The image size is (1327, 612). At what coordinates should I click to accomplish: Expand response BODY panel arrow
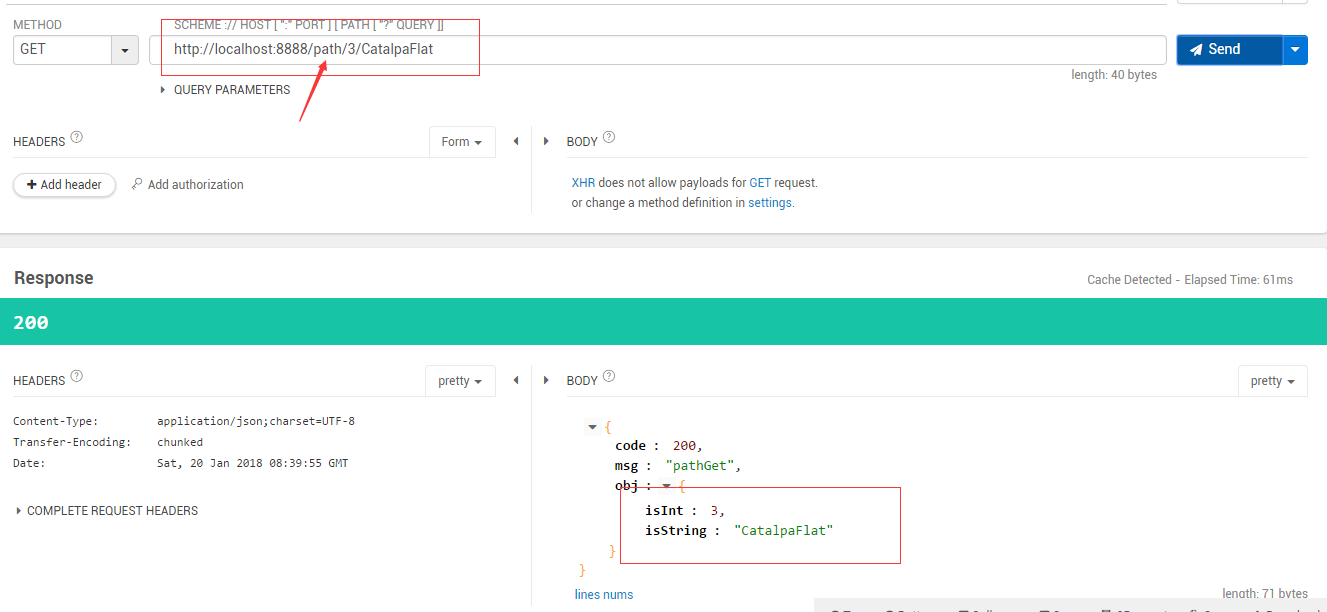[546, 381]
